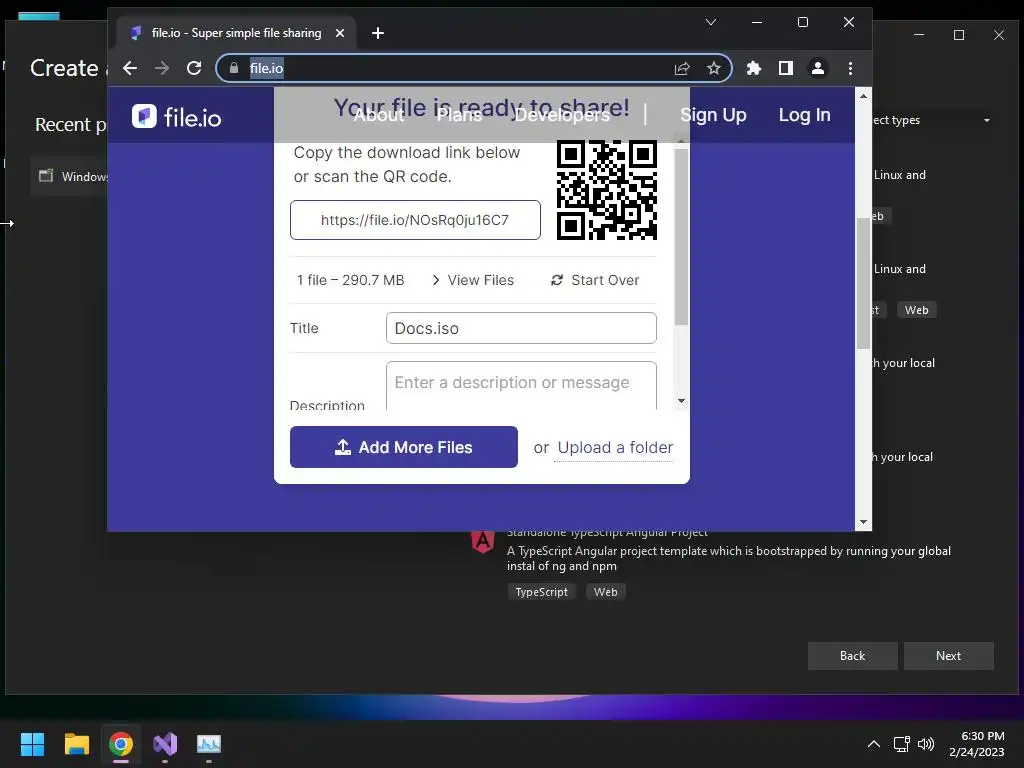
Task: Click Back in Visual Studio window
Action: click(x=852, y=656)
